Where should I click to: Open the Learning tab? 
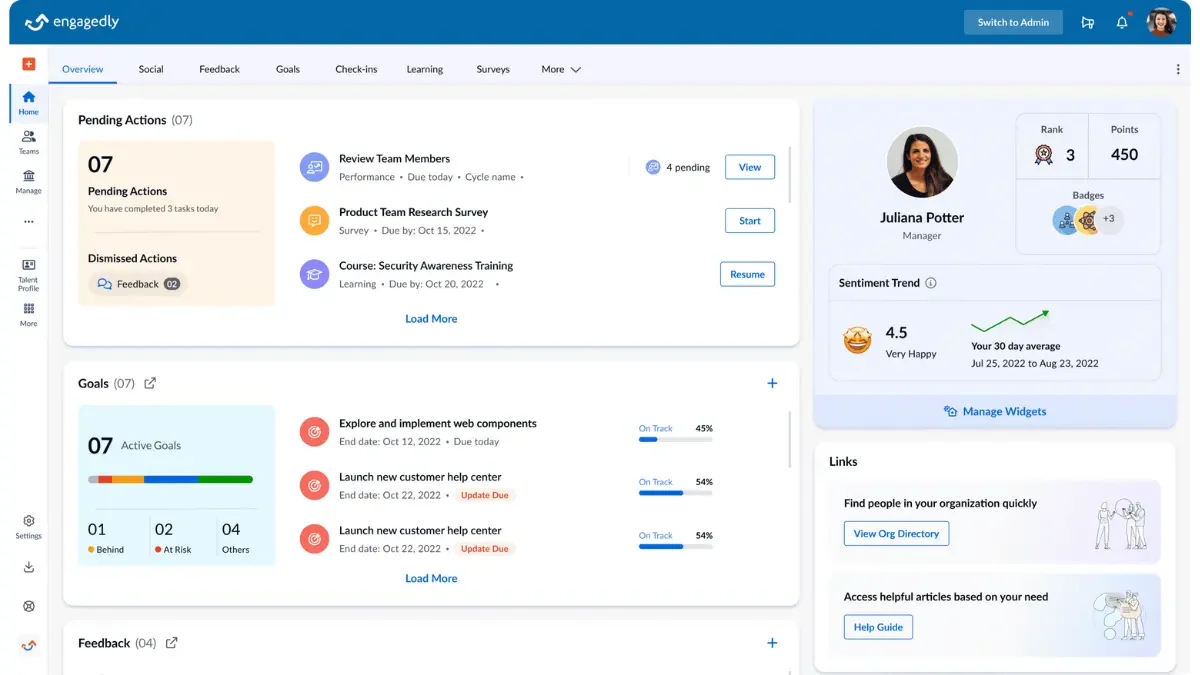tap(425, 69)
